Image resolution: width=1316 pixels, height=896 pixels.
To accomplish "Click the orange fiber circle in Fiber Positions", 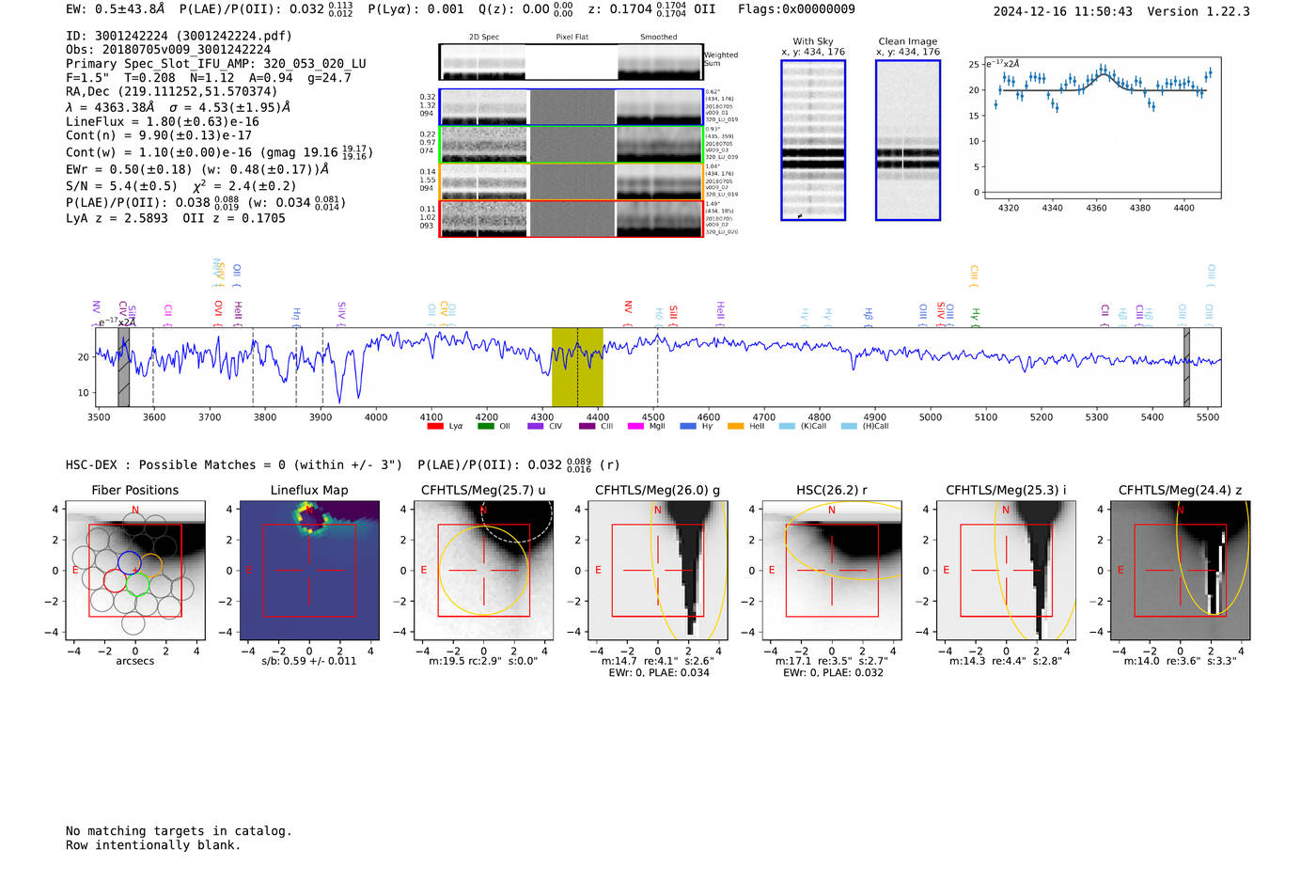I will click(x=150, y=567).
